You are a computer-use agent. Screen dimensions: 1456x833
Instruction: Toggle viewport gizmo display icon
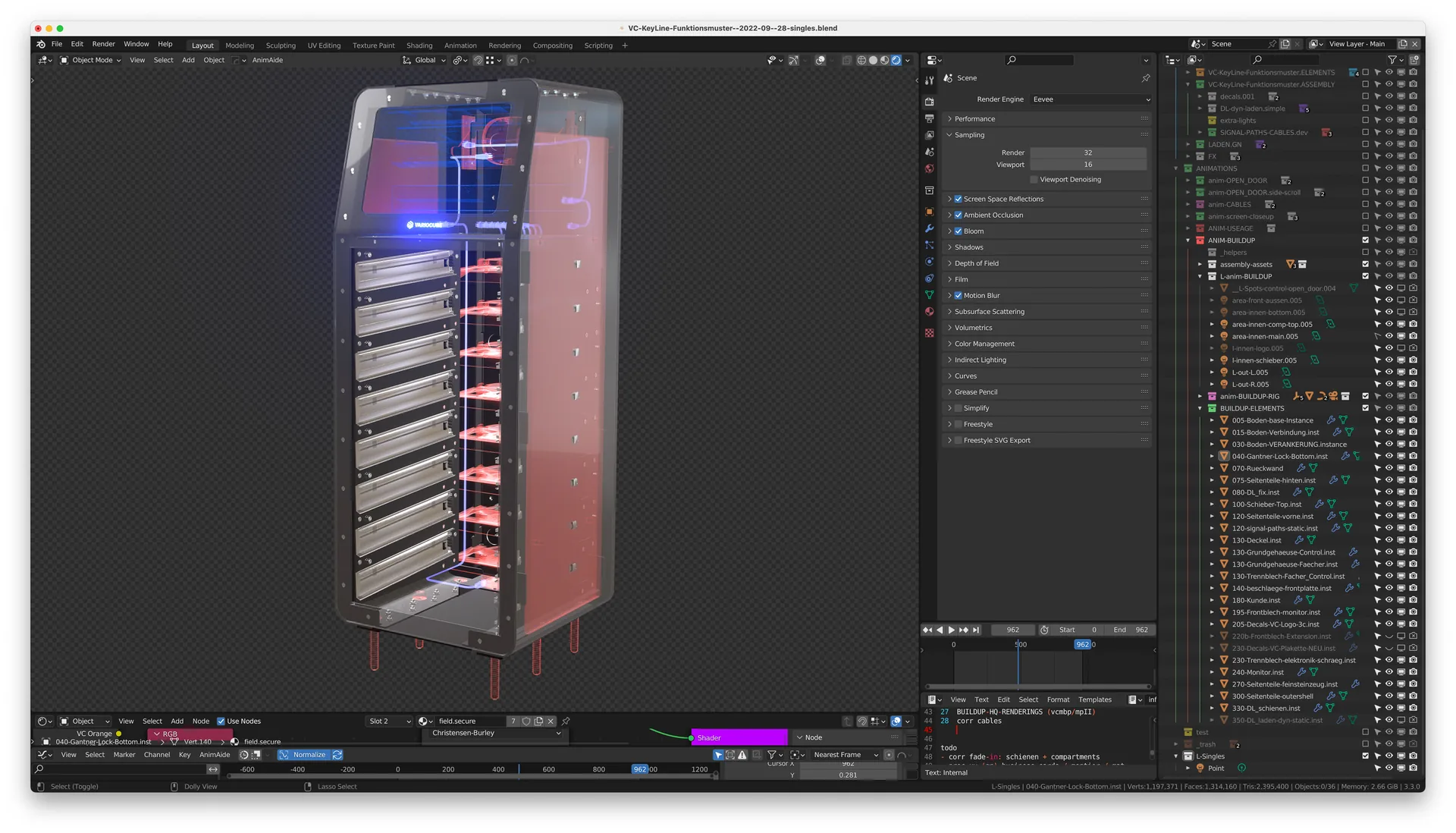[x=793, y=60]
